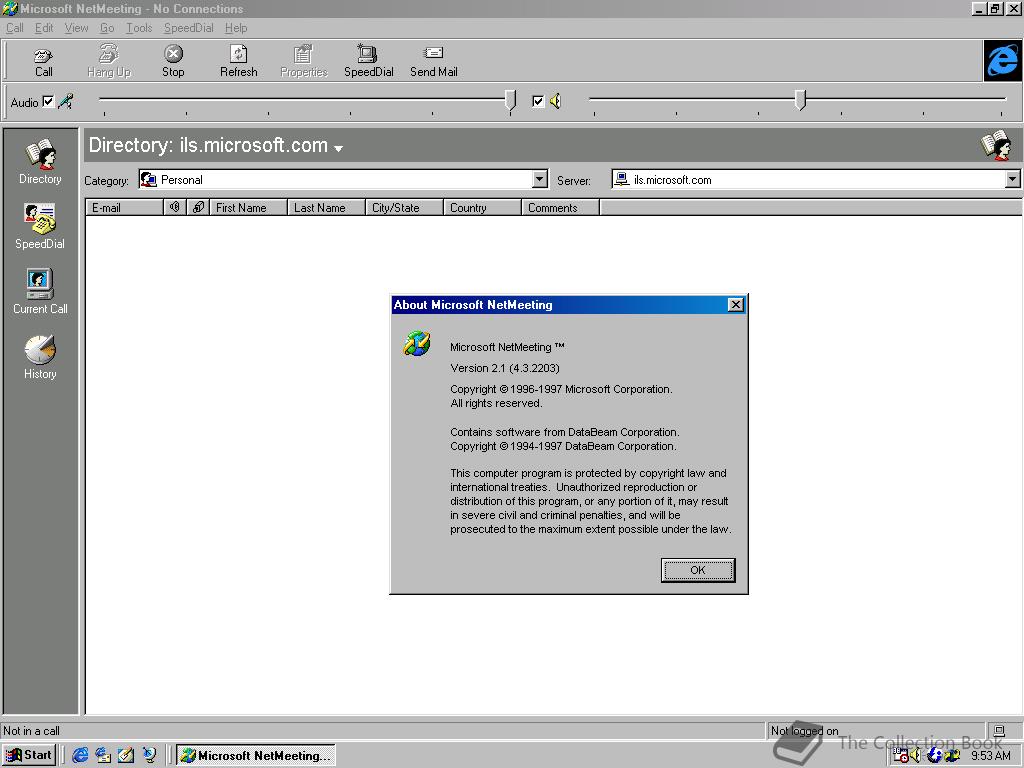This screenshot has width=1024, height=768.
Task: Click the taskbar clock showing 9:53 AM
Action: [x=991, y=756]
